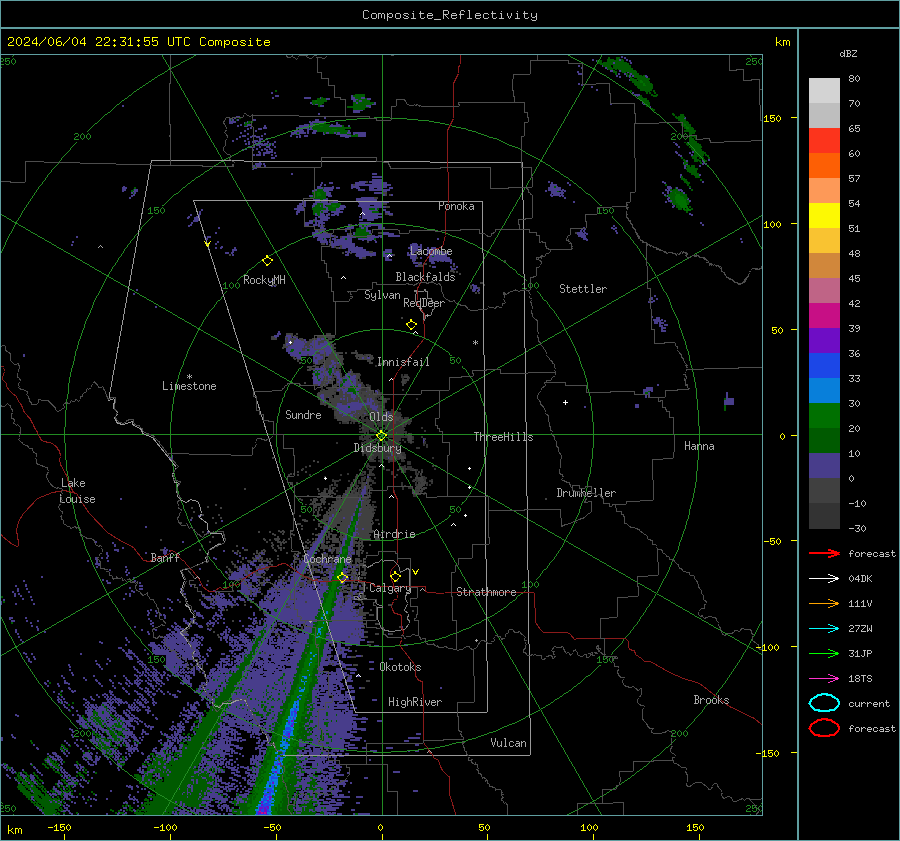
Task: Click the km unit label at top right
Action: (x=782, y=42)
